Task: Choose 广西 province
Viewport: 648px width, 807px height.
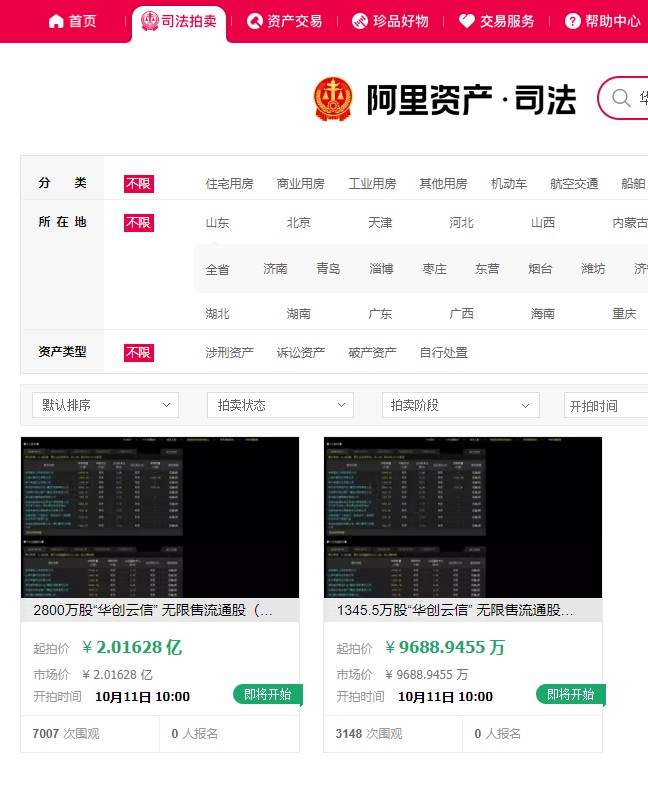Action: point(461,313)
